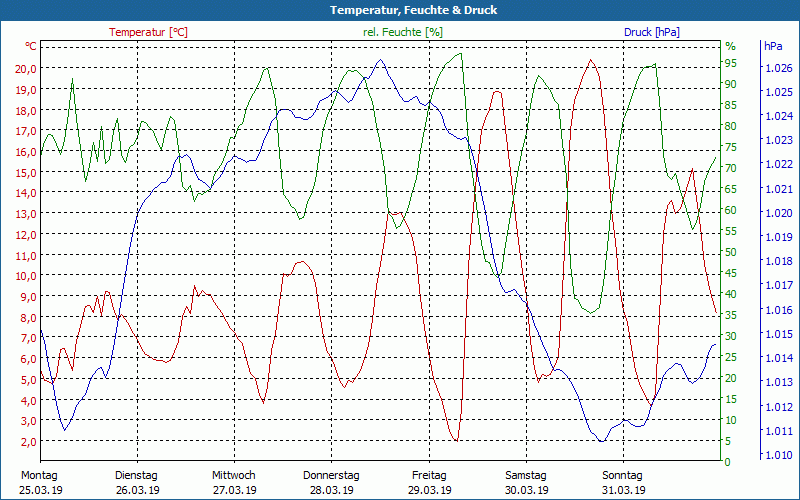Select the Montag 25.03.19 date label
Viewport: 800px width, 500px height.
(39, 482)
